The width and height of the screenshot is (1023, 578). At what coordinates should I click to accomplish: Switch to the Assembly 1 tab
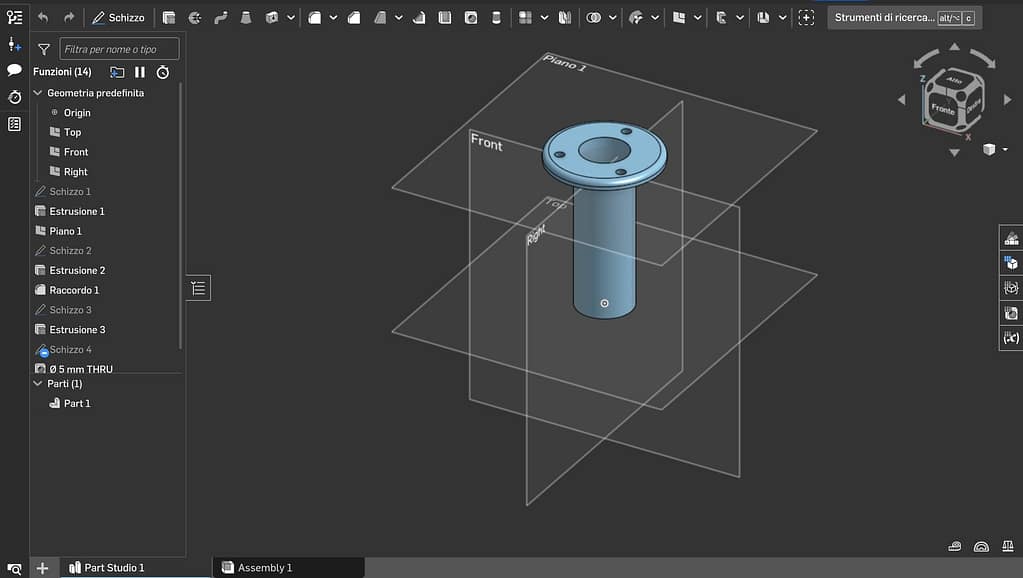(263, 568)
